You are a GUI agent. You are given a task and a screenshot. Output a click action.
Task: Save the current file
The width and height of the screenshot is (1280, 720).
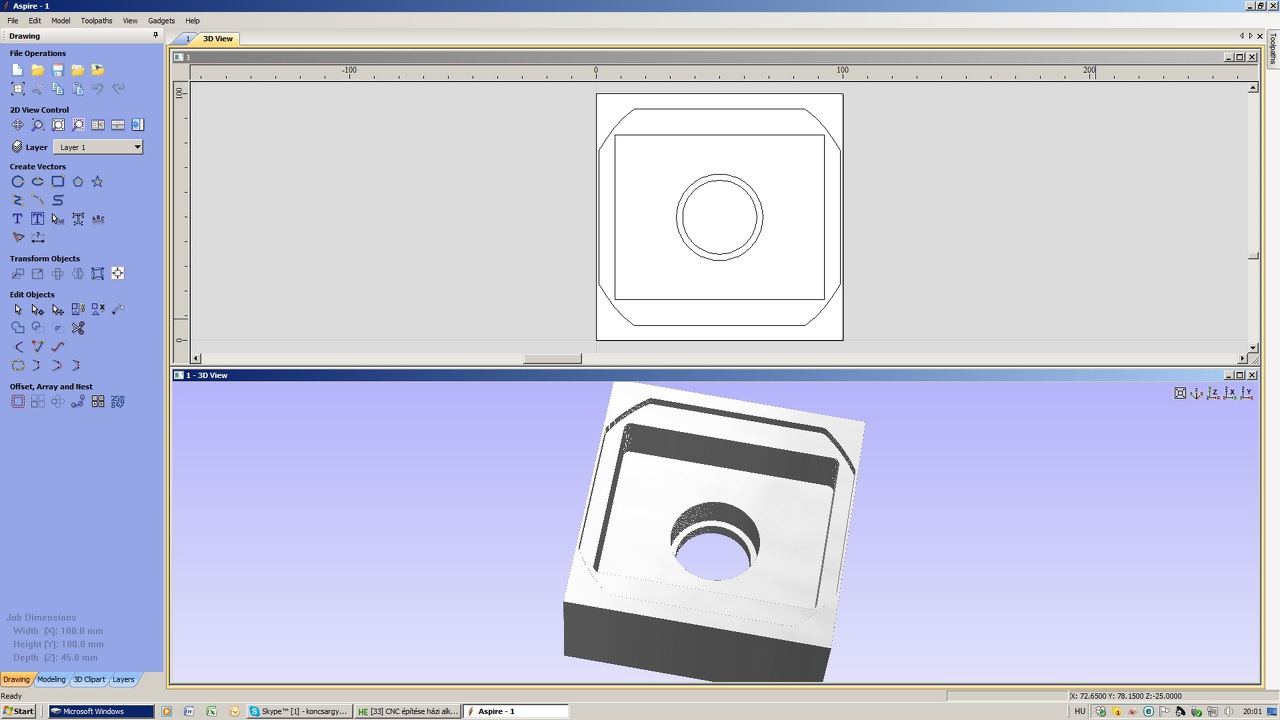coord(58,70)
